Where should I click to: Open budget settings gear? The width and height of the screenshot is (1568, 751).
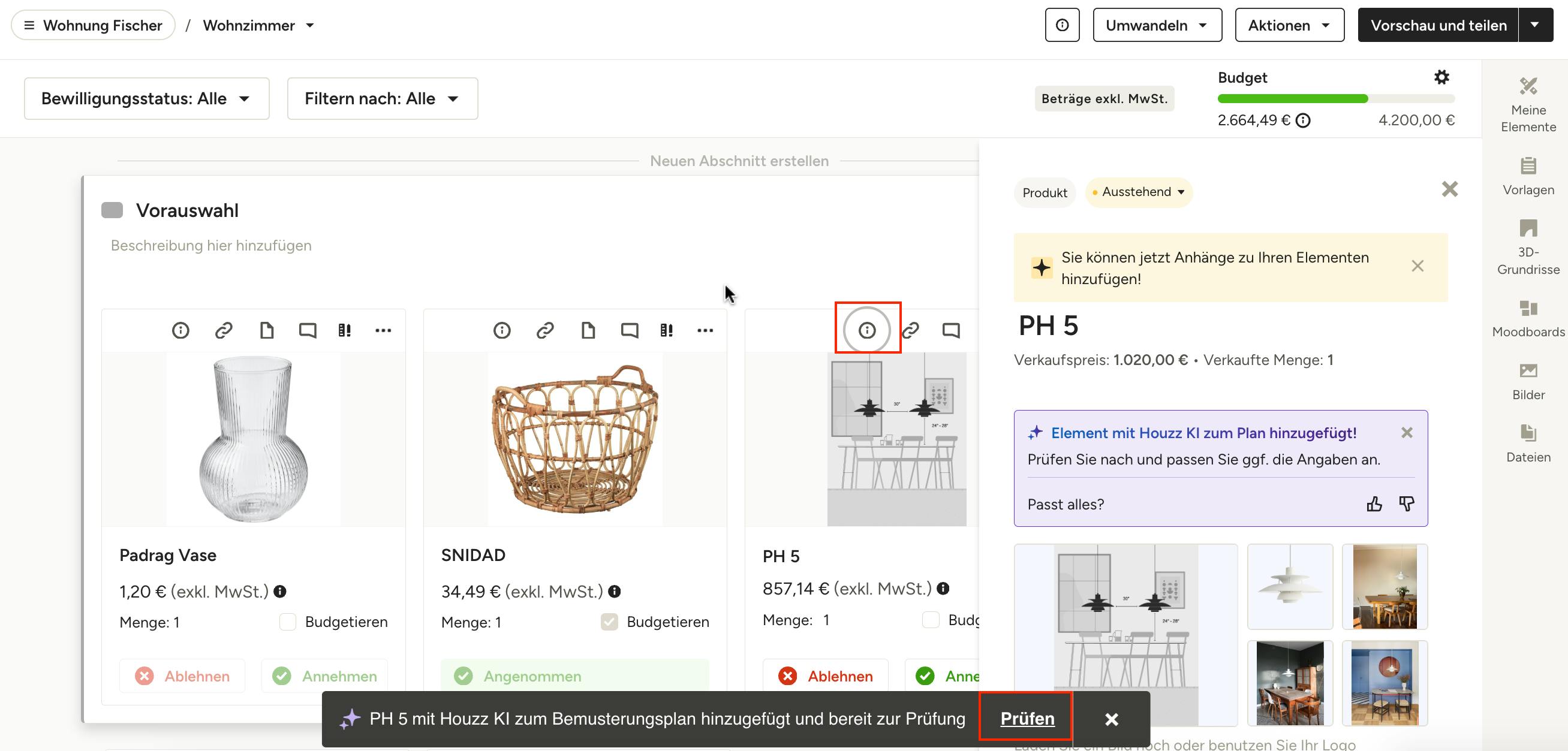pyautogui.click(x=1441, y=77)
